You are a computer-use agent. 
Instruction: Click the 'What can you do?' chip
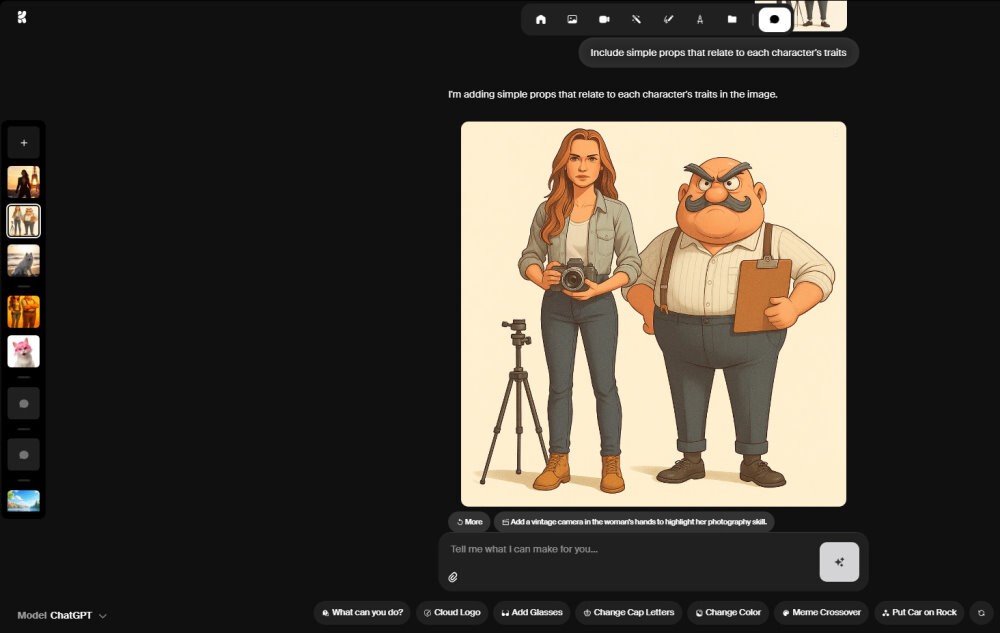[x=362, y=613]
